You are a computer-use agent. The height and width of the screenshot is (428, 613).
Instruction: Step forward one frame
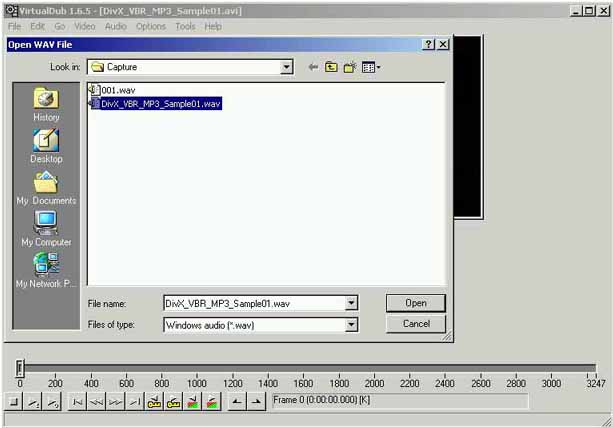point(115,402)
